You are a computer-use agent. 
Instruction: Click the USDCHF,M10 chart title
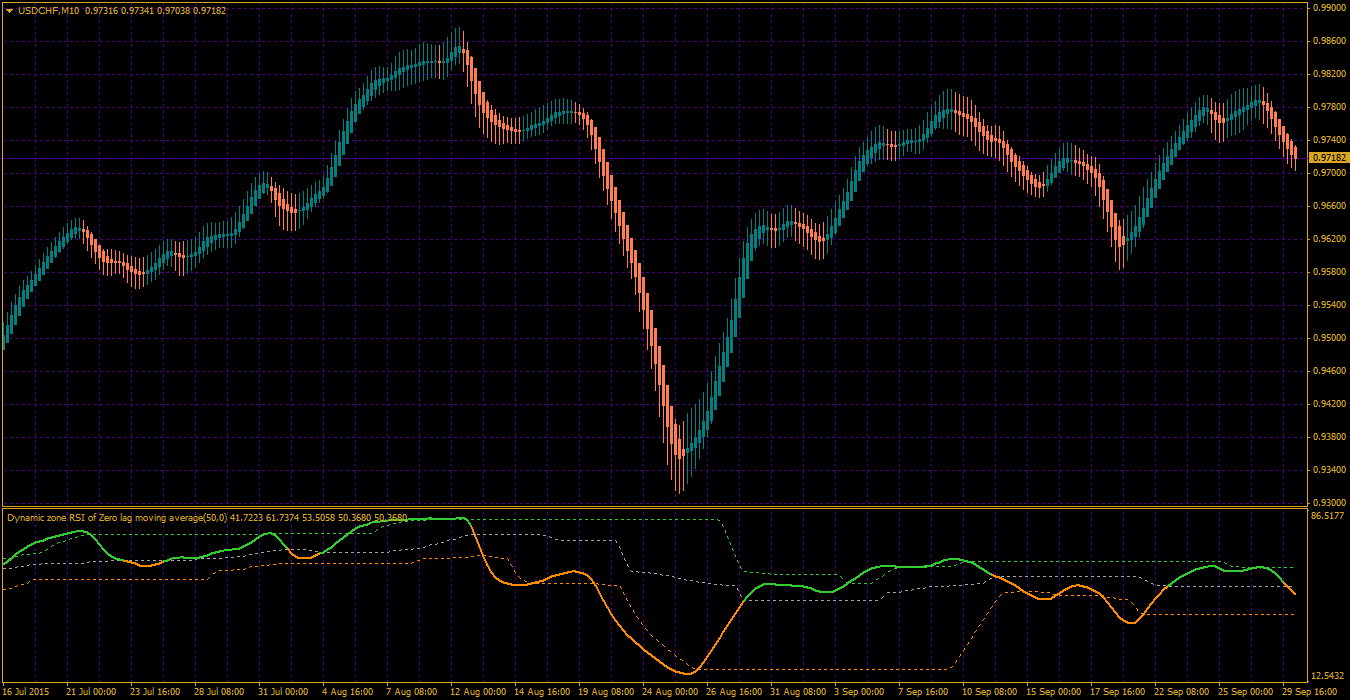point(48,10)
